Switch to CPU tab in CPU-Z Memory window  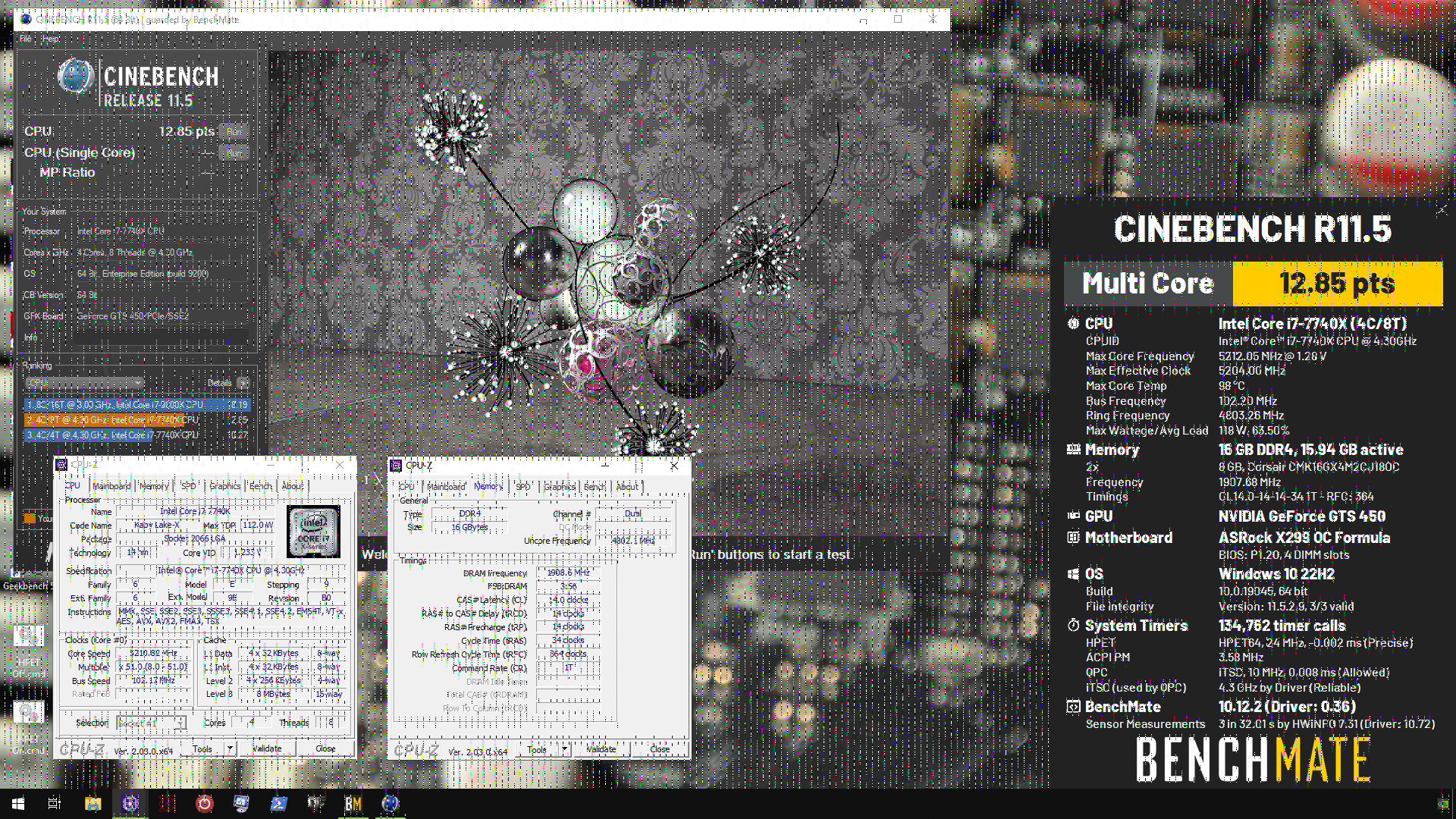pos(406,487)
